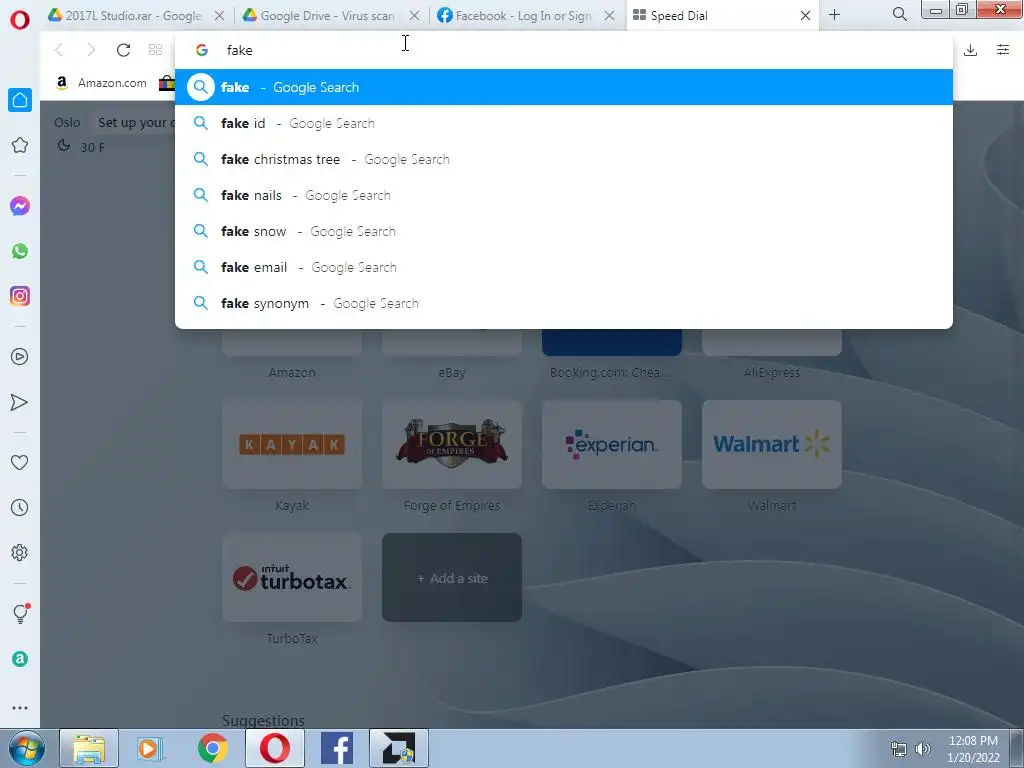The width and height of the screenshot is (1024, 768).
Task: Close the Facebook Log In tab
Action: click(609, 16)
